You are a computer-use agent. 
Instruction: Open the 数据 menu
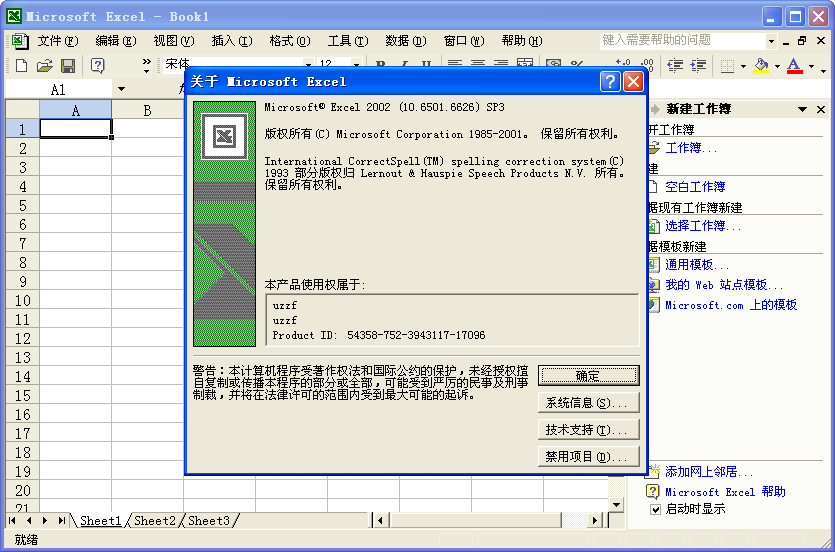tap(406, 41)
